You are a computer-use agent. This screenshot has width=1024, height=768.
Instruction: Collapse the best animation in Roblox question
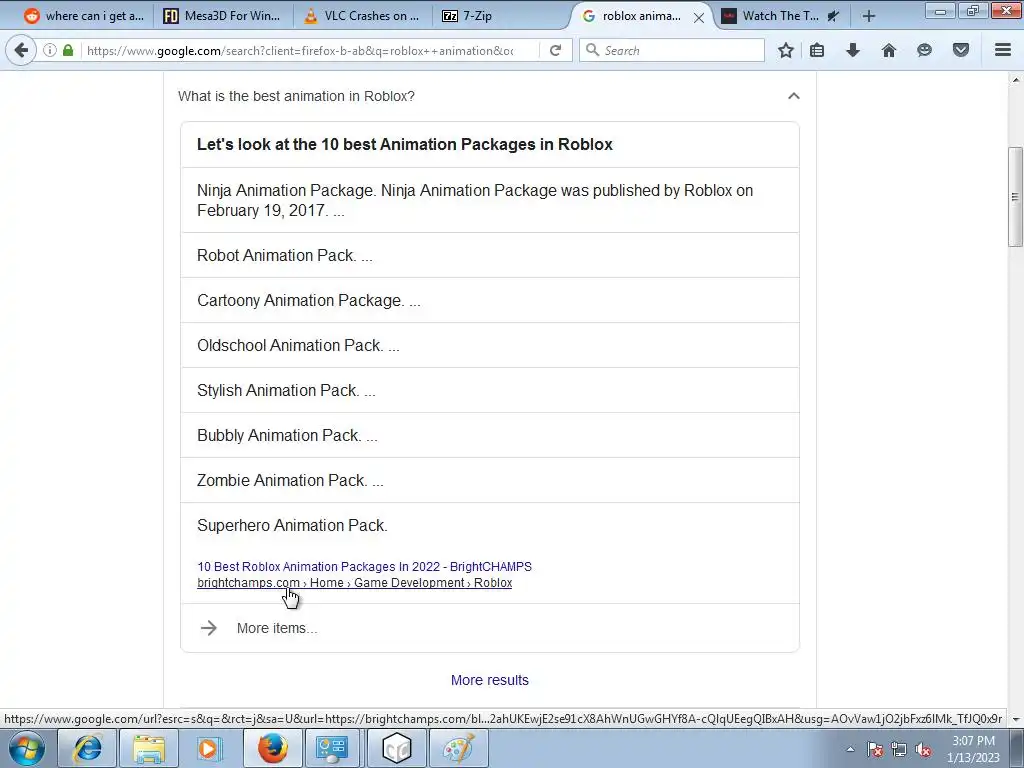[x=793, y=96]
